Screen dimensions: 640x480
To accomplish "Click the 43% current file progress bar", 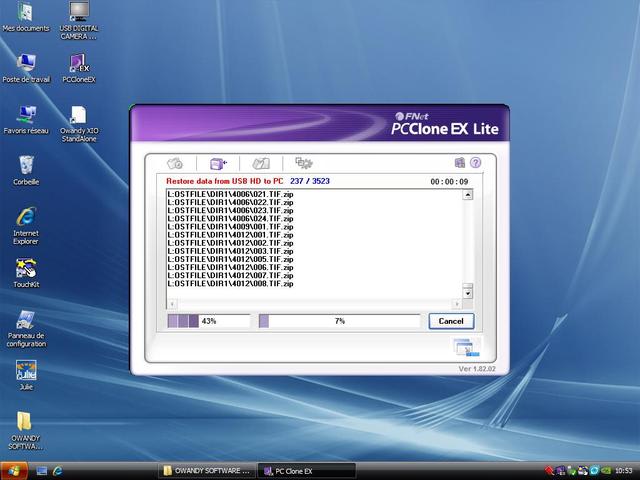I will tap(209, 321).
